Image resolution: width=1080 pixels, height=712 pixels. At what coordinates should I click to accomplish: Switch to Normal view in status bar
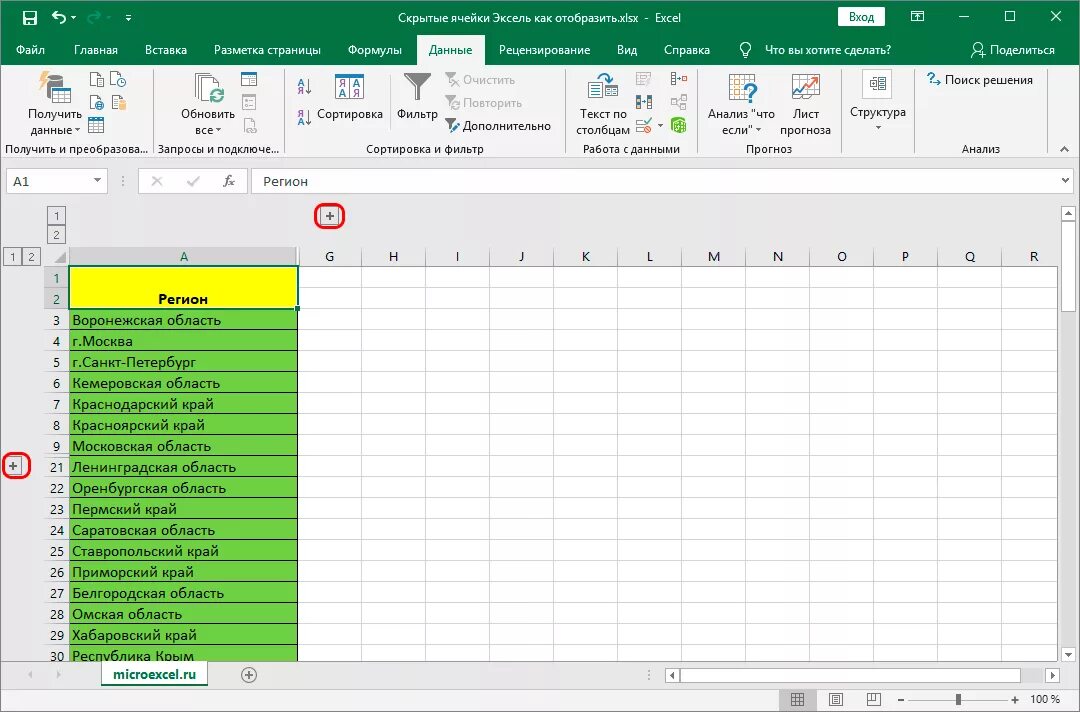coord(798,700)
